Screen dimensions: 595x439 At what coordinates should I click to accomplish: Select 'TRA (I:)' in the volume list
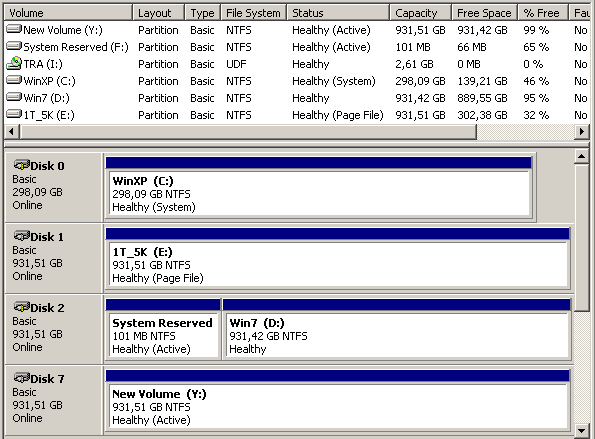coord(43,64)
